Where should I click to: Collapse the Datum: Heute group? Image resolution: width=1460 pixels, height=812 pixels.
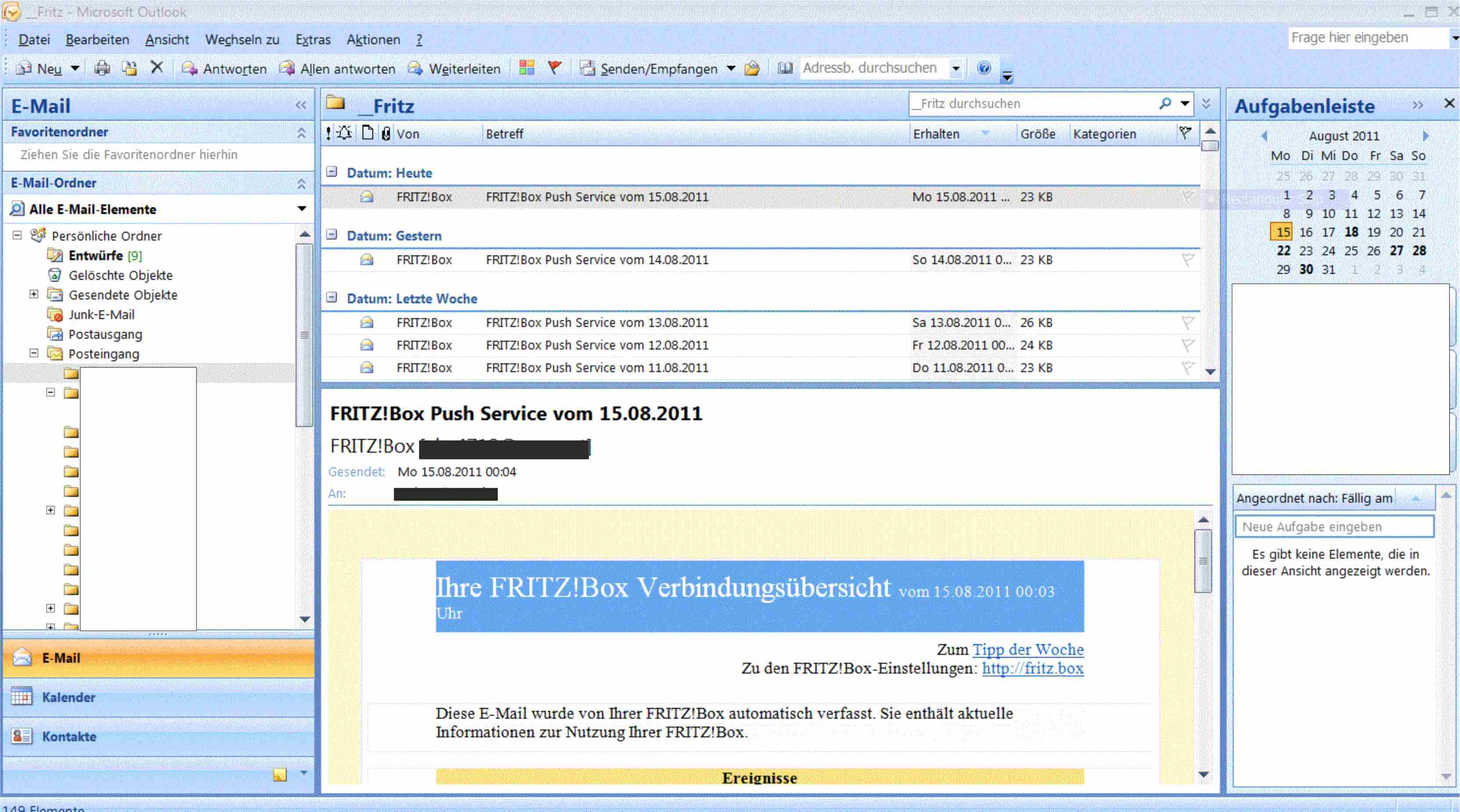(x=332, y=172)
